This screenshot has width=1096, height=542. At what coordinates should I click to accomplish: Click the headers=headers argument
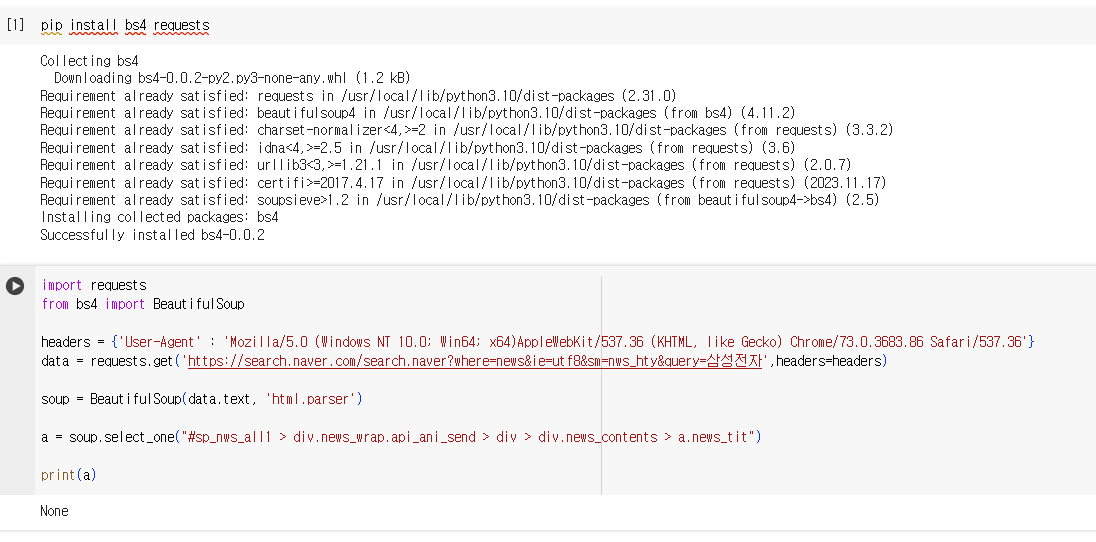point(828,361)
